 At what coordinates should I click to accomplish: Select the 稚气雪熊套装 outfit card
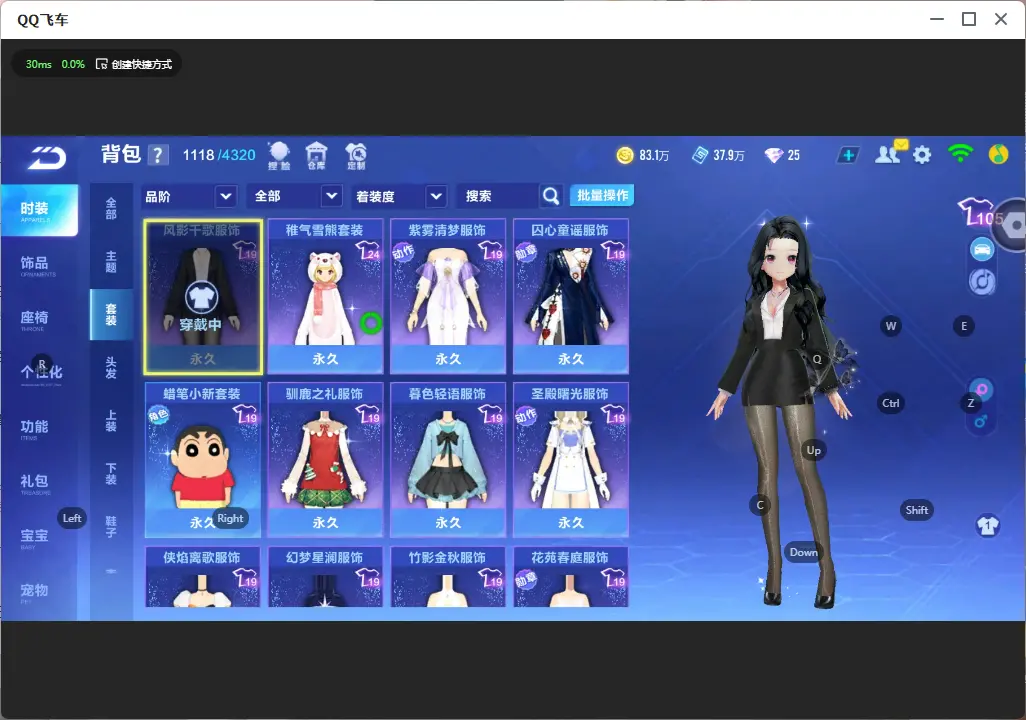(325, 297)
